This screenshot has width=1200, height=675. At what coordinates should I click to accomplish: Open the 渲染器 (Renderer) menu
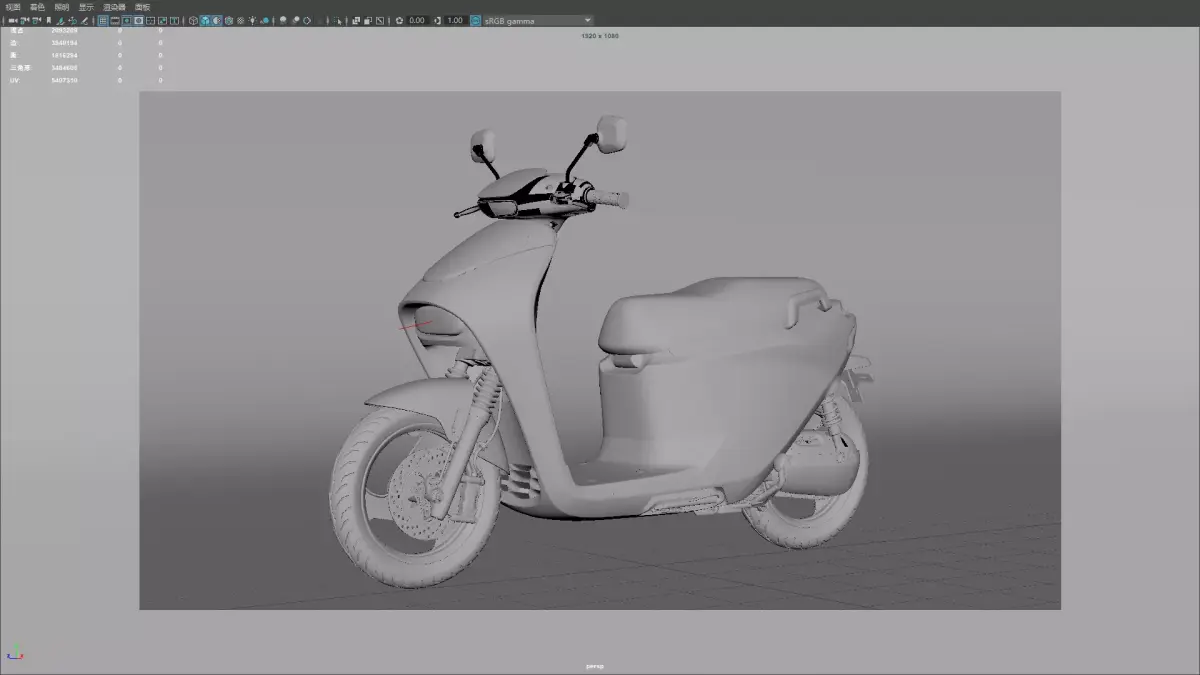(x=114, y=7)
